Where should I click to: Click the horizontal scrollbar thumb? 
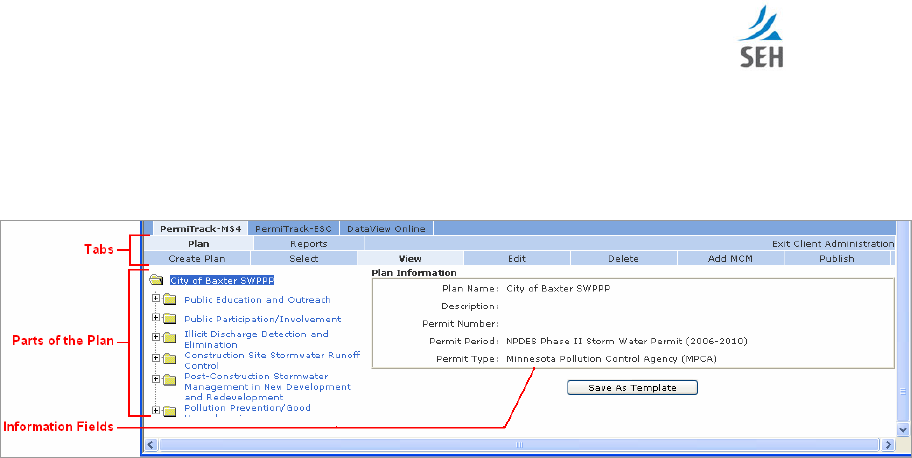tap(519, 445)
